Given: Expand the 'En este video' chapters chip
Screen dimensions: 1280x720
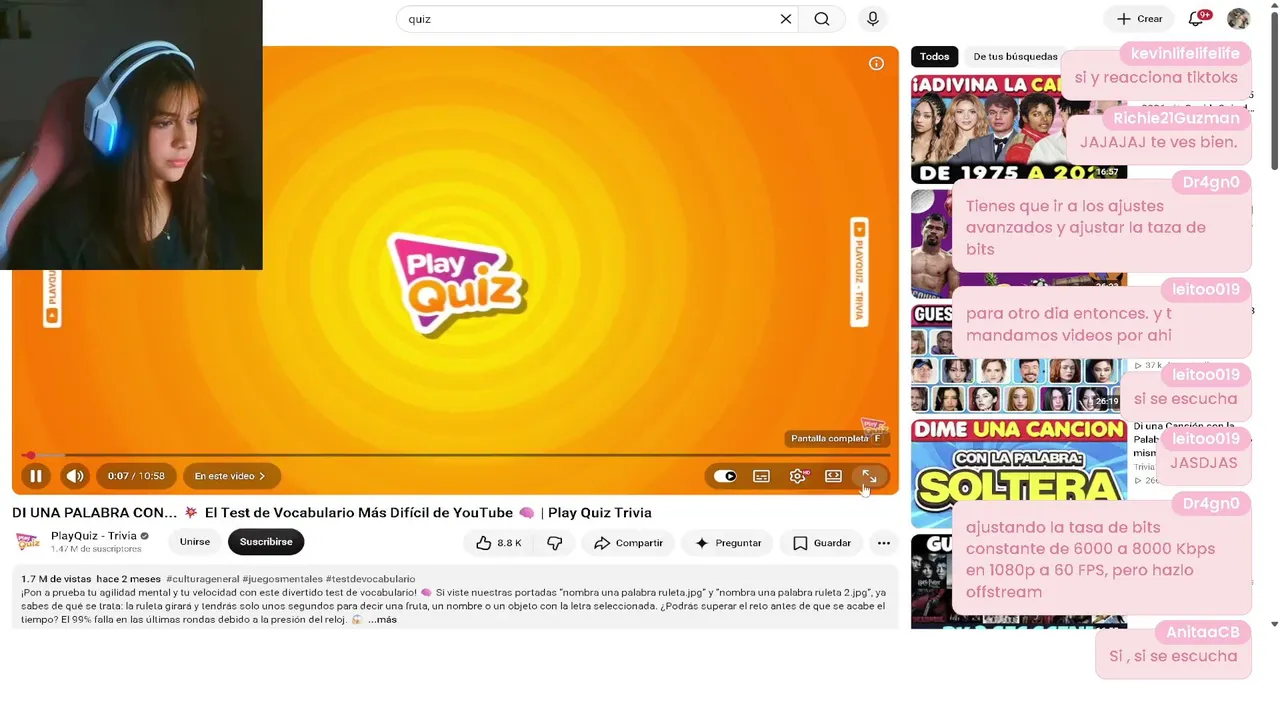Looking at the screenshot, I should [x=231, y=476].
